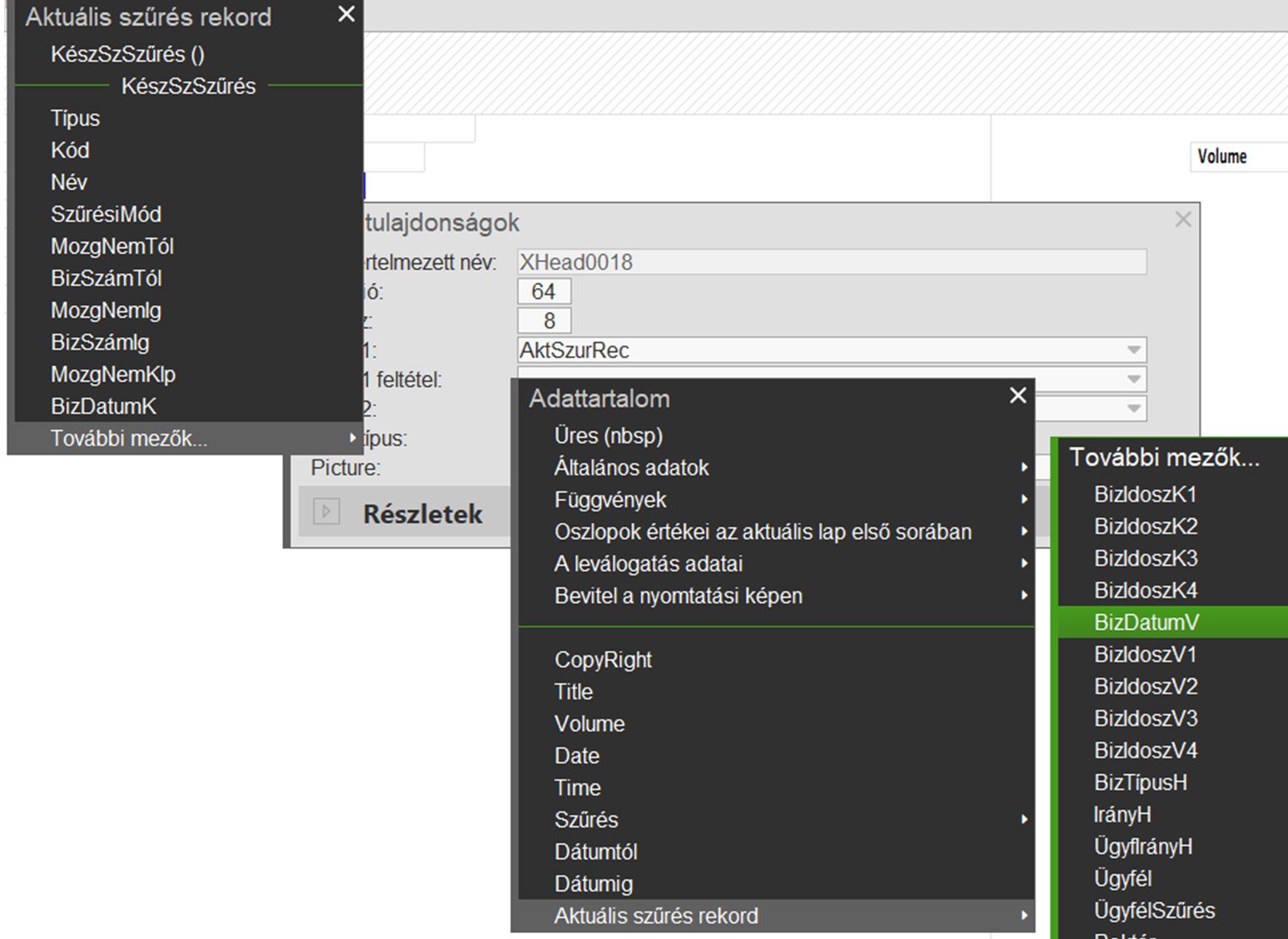Screen dimensions: 1288x939
Task: Click the További mezők... item in left panel
Action: 129,439
